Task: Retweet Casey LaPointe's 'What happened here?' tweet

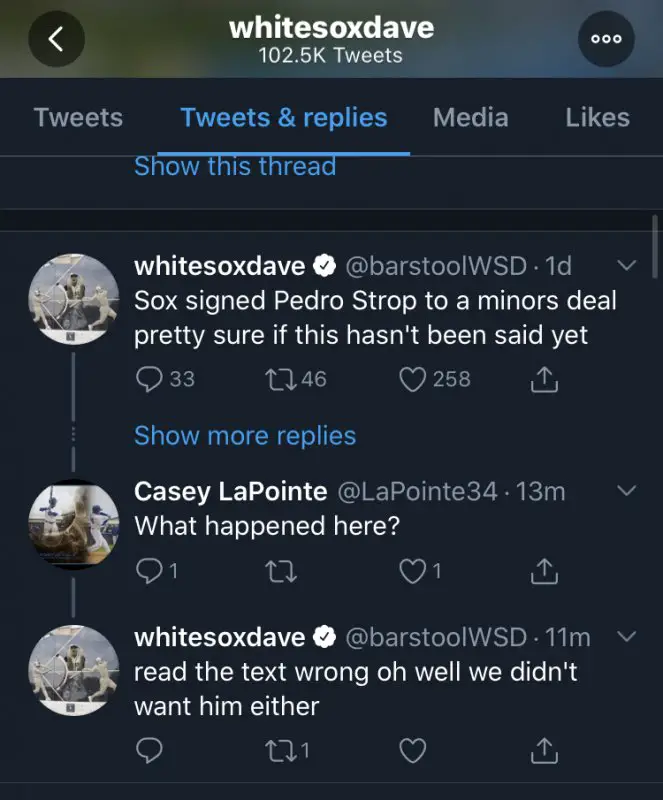Action: [x=275, y=571]
